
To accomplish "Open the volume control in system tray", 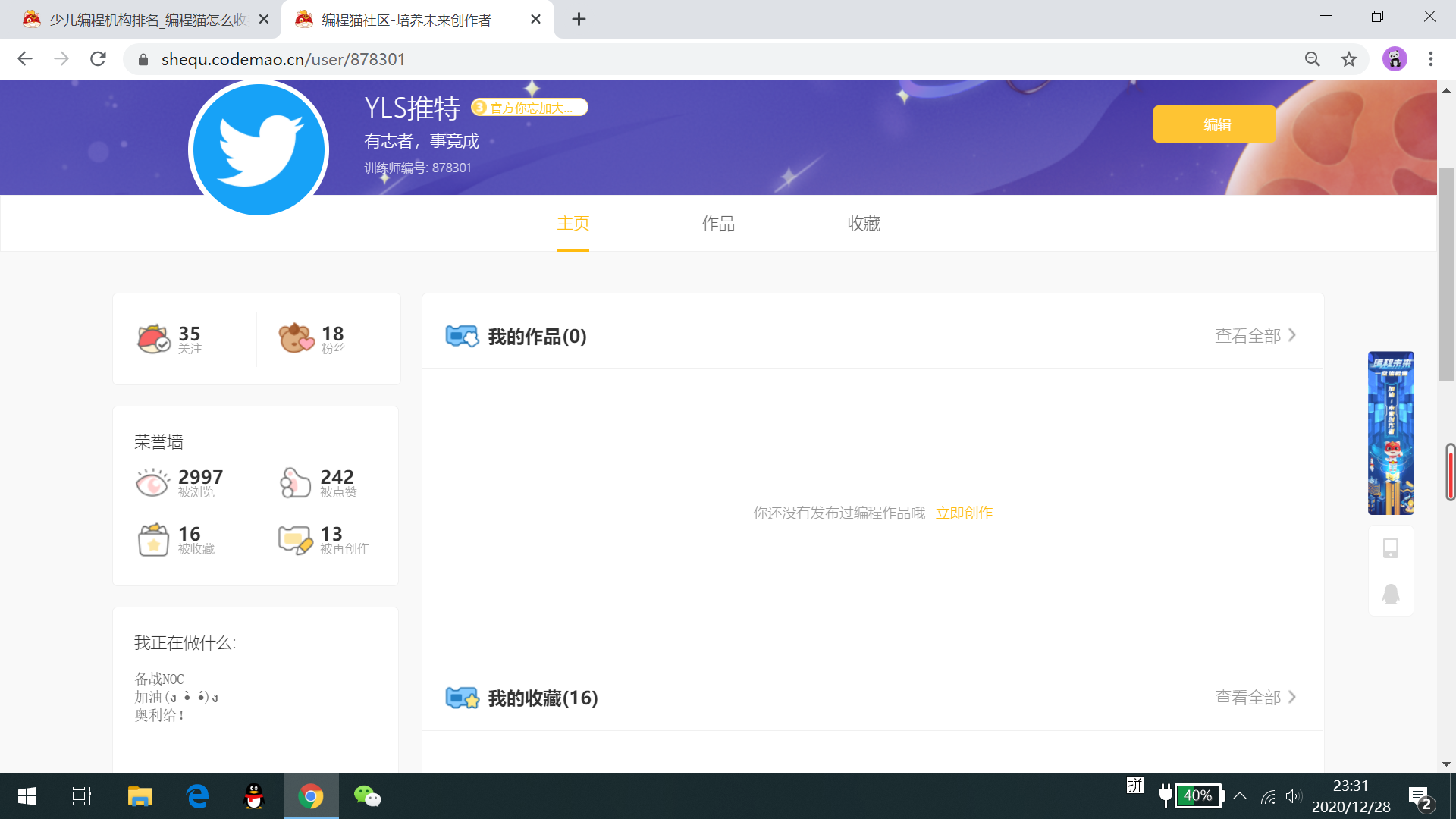I will tap(1293, 796).
